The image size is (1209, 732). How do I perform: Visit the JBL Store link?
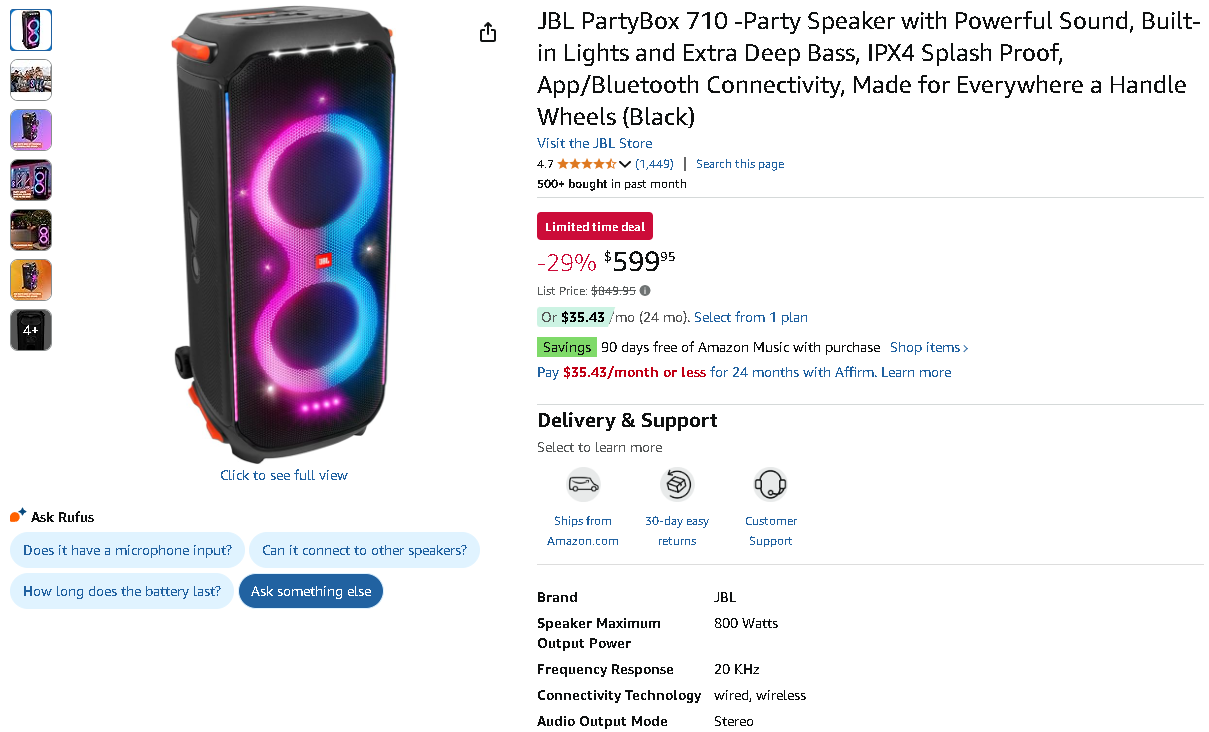pos(594,143)
